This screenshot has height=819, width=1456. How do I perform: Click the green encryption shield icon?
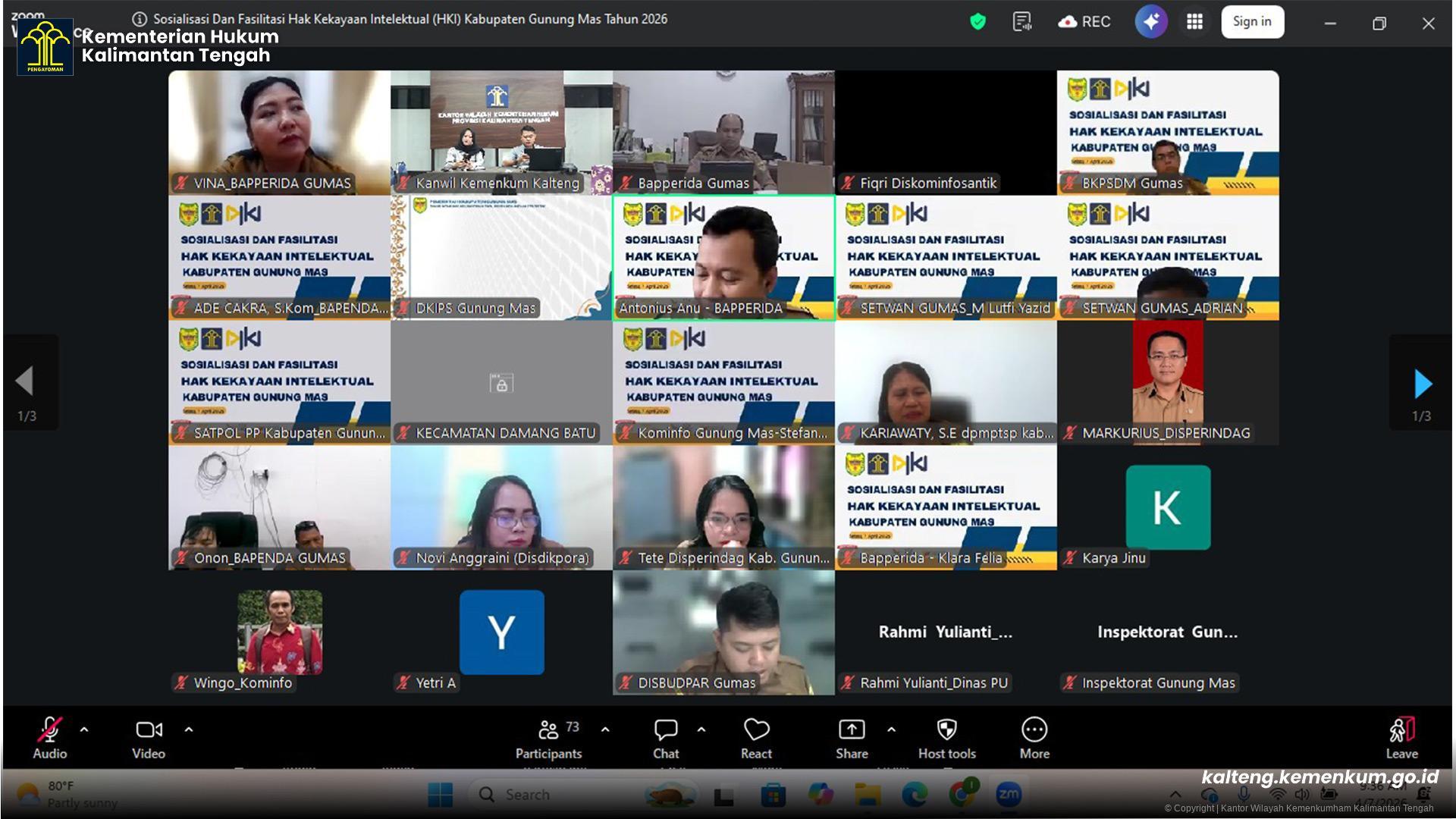tap(977, 22)
